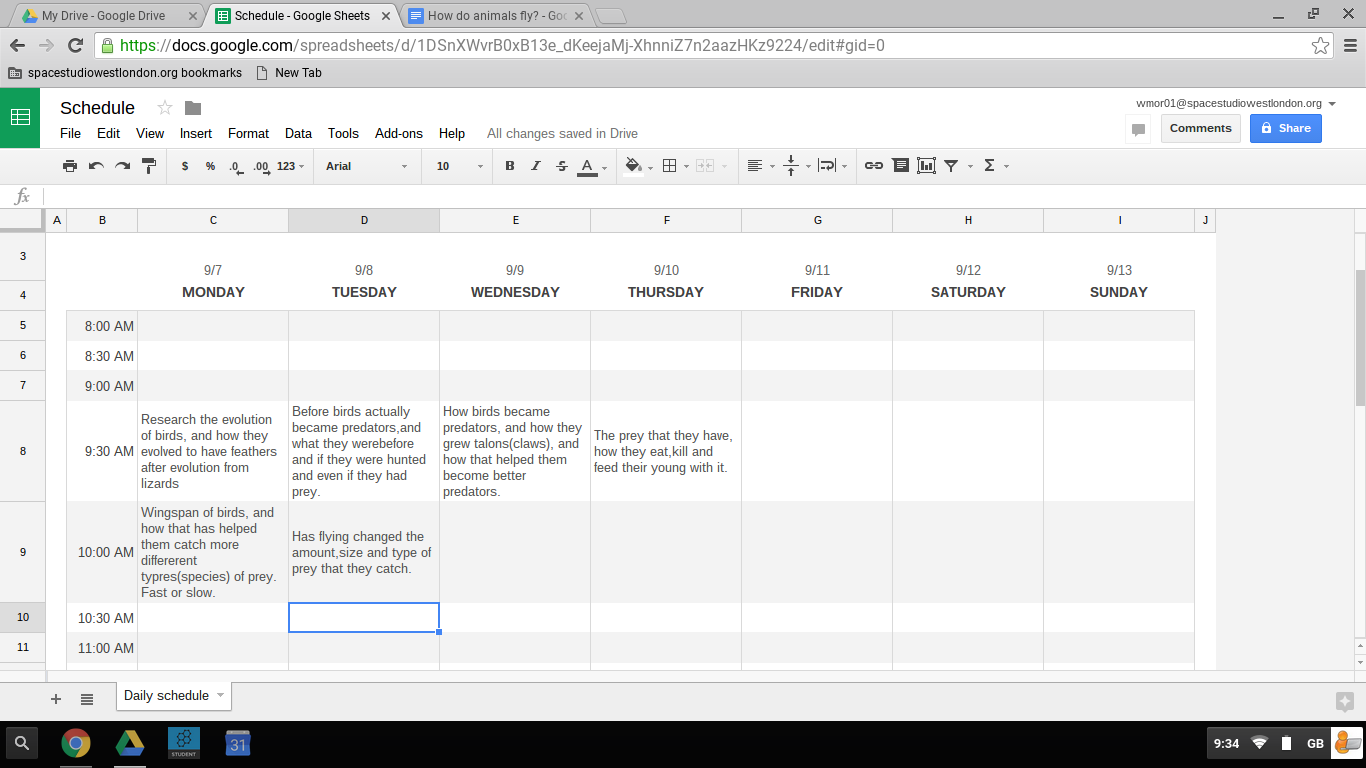Click the Print icon in the toolbar
Viewport: 1366px width, 768px height.
click(69, 166)
